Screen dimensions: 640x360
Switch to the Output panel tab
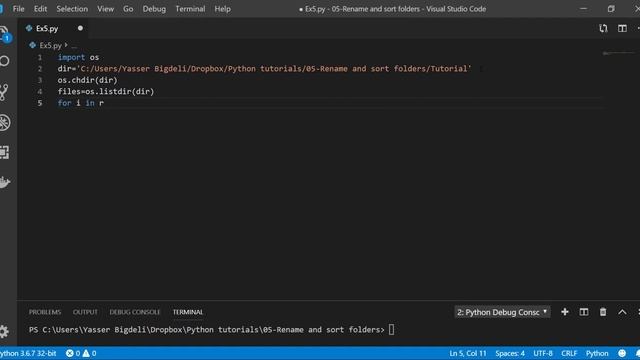[85, 312]
